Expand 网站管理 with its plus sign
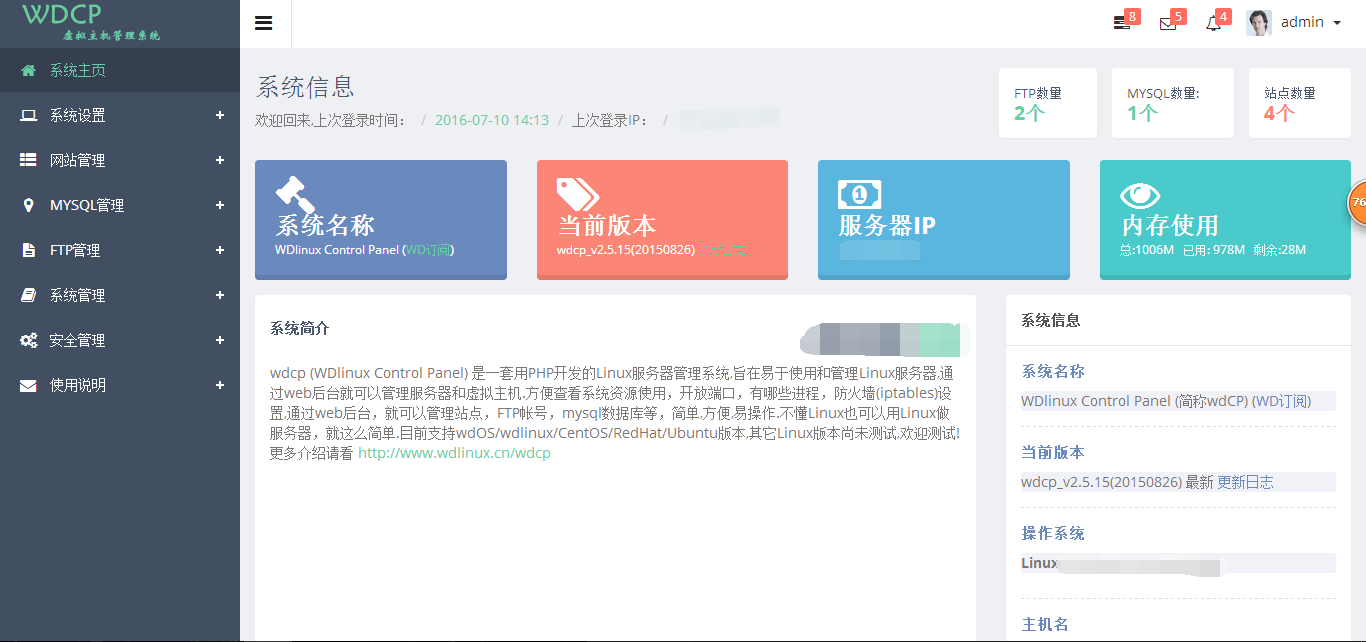 click(220, 160)
